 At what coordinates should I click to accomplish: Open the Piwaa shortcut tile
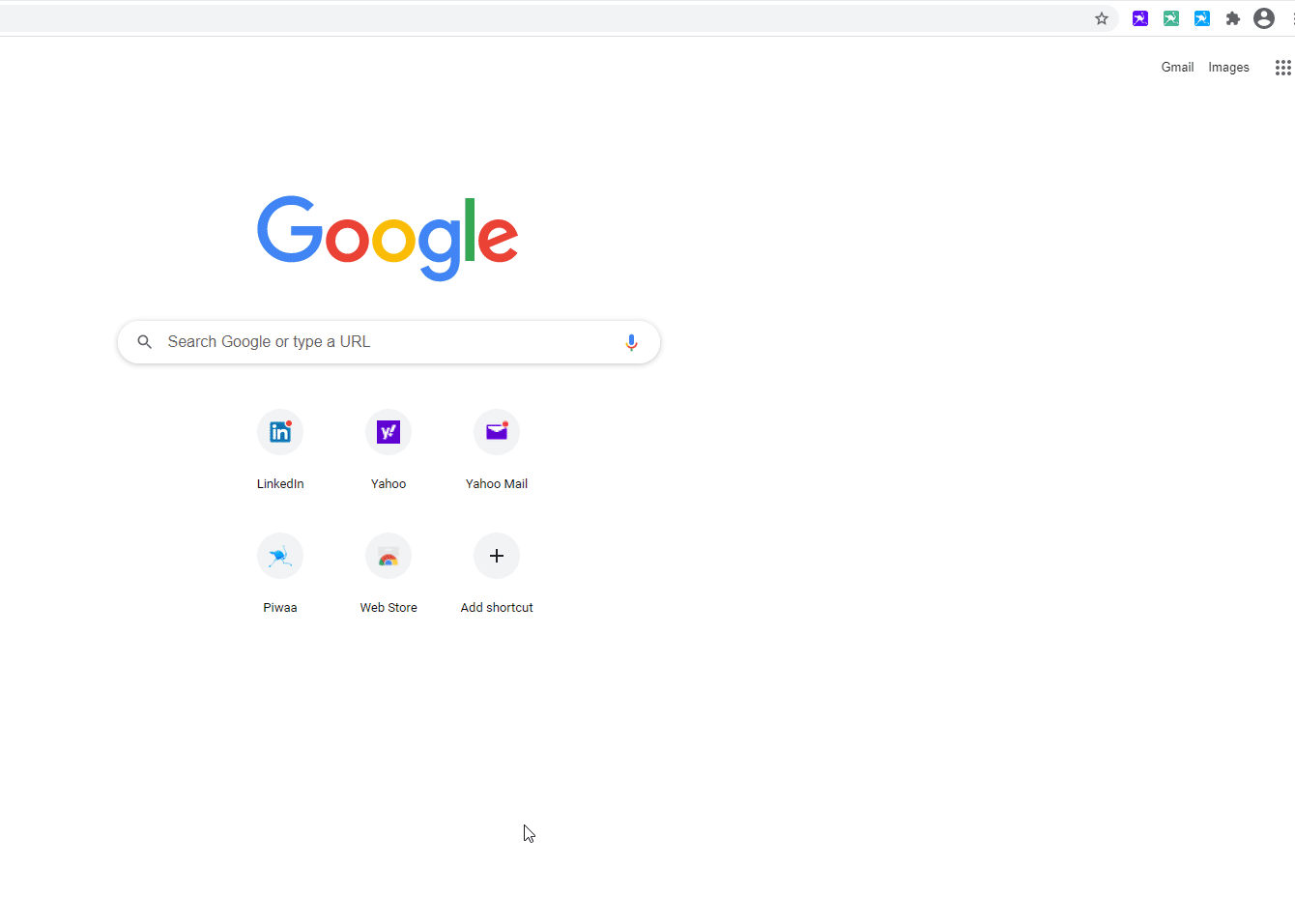pyautogui.click(x=280, y=573)
